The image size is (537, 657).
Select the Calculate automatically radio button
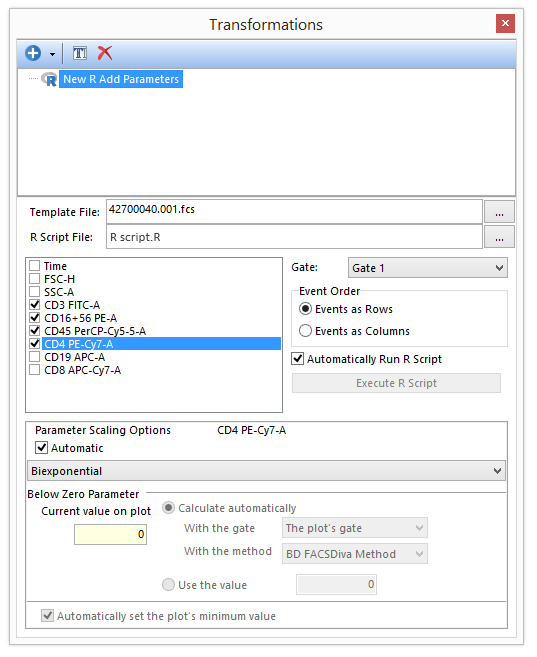pyautogui.click(x=168, y=508)
